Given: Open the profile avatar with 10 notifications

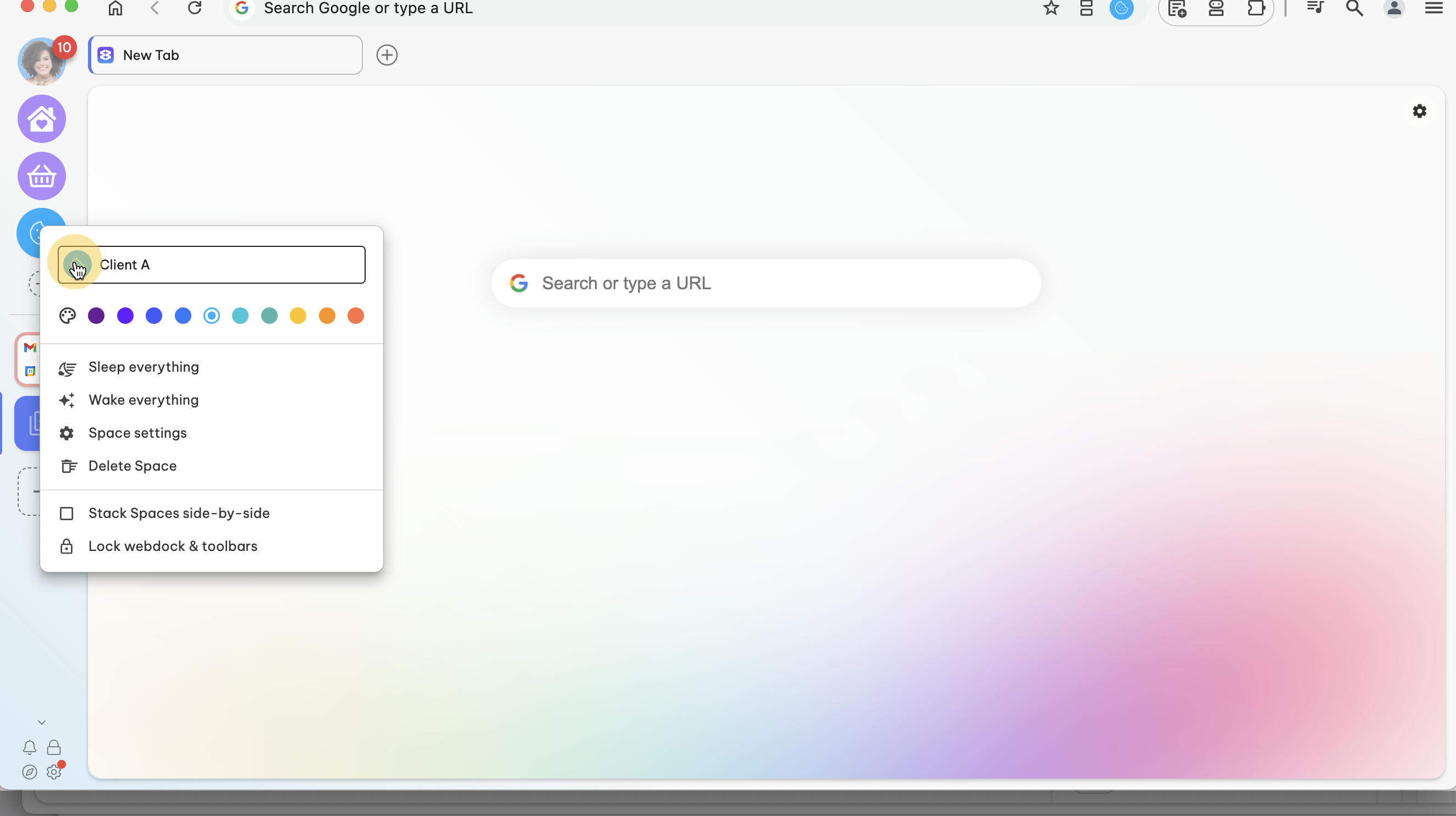Looking at the screenshot, I should [x=42, y=62].
